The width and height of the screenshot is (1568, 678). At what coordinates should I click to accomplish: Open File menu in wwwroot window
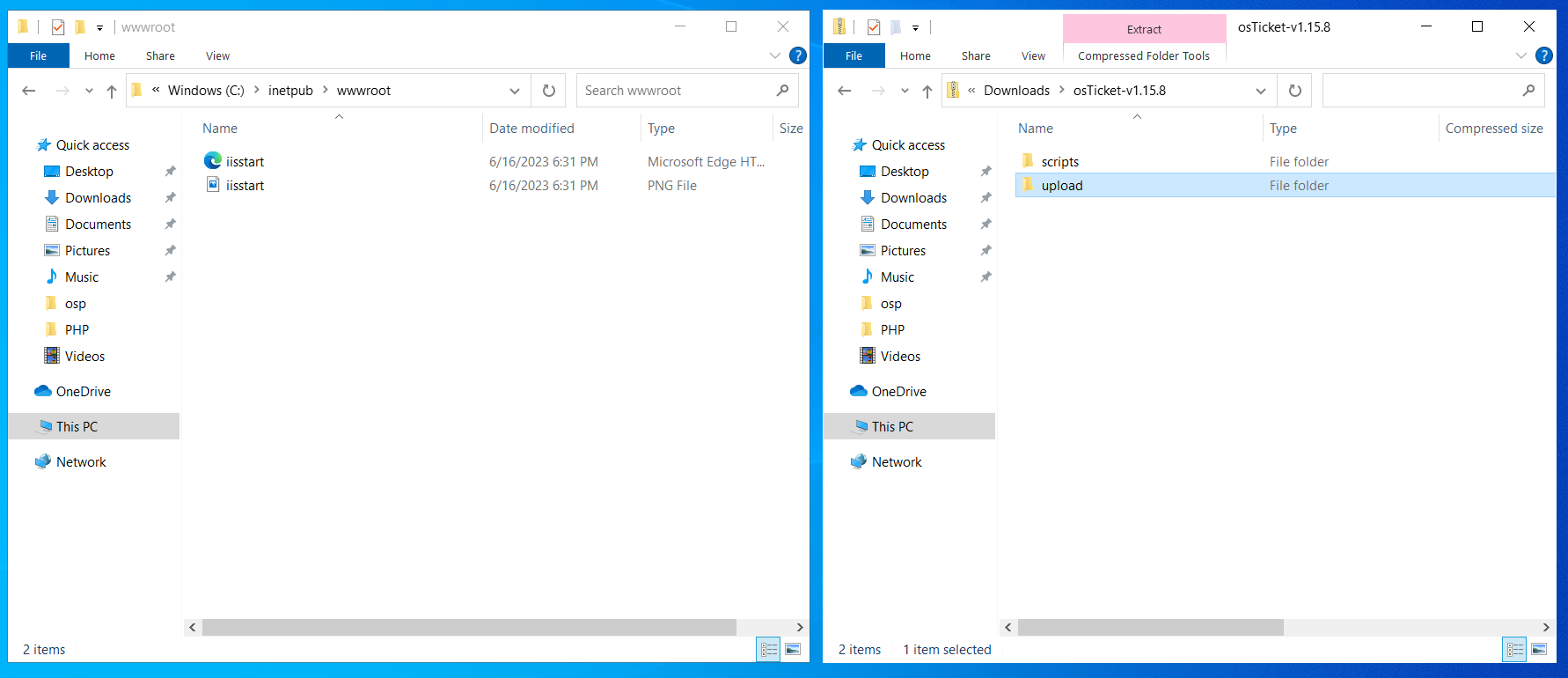click(38, 55)
